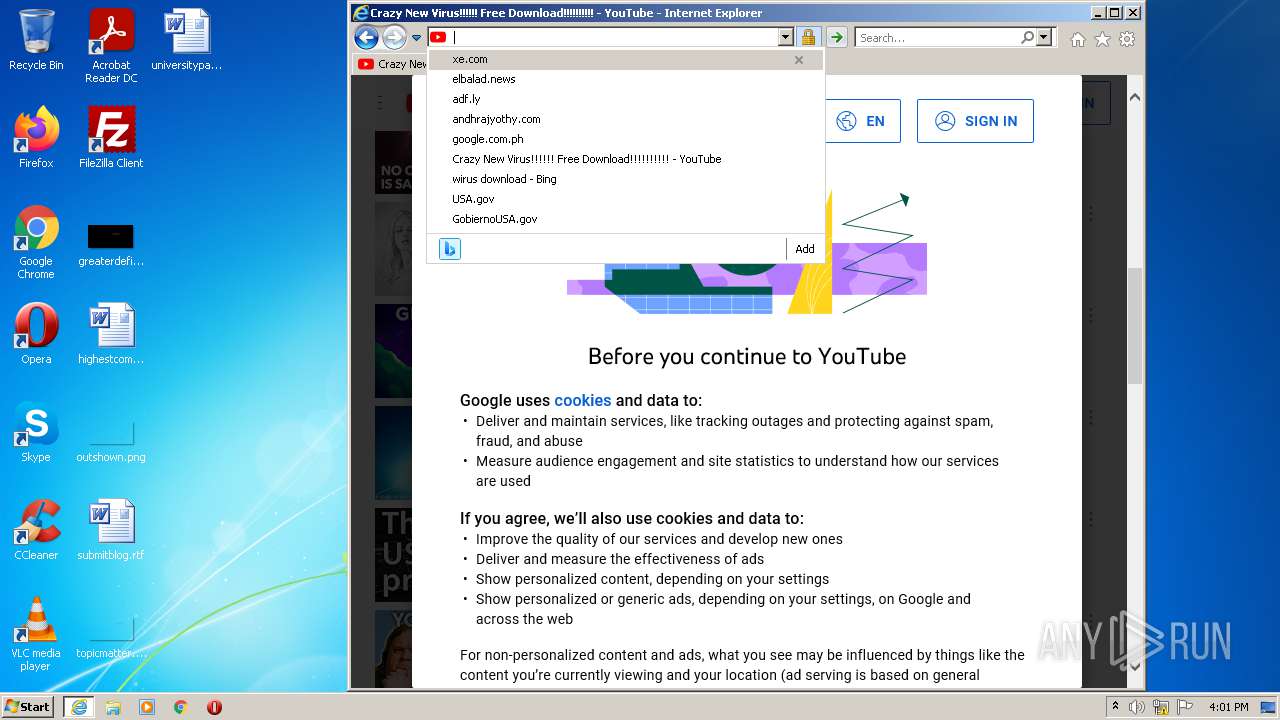
Task: Open Recycle Bin desktop icon
Action: click(x=36, y=40)
